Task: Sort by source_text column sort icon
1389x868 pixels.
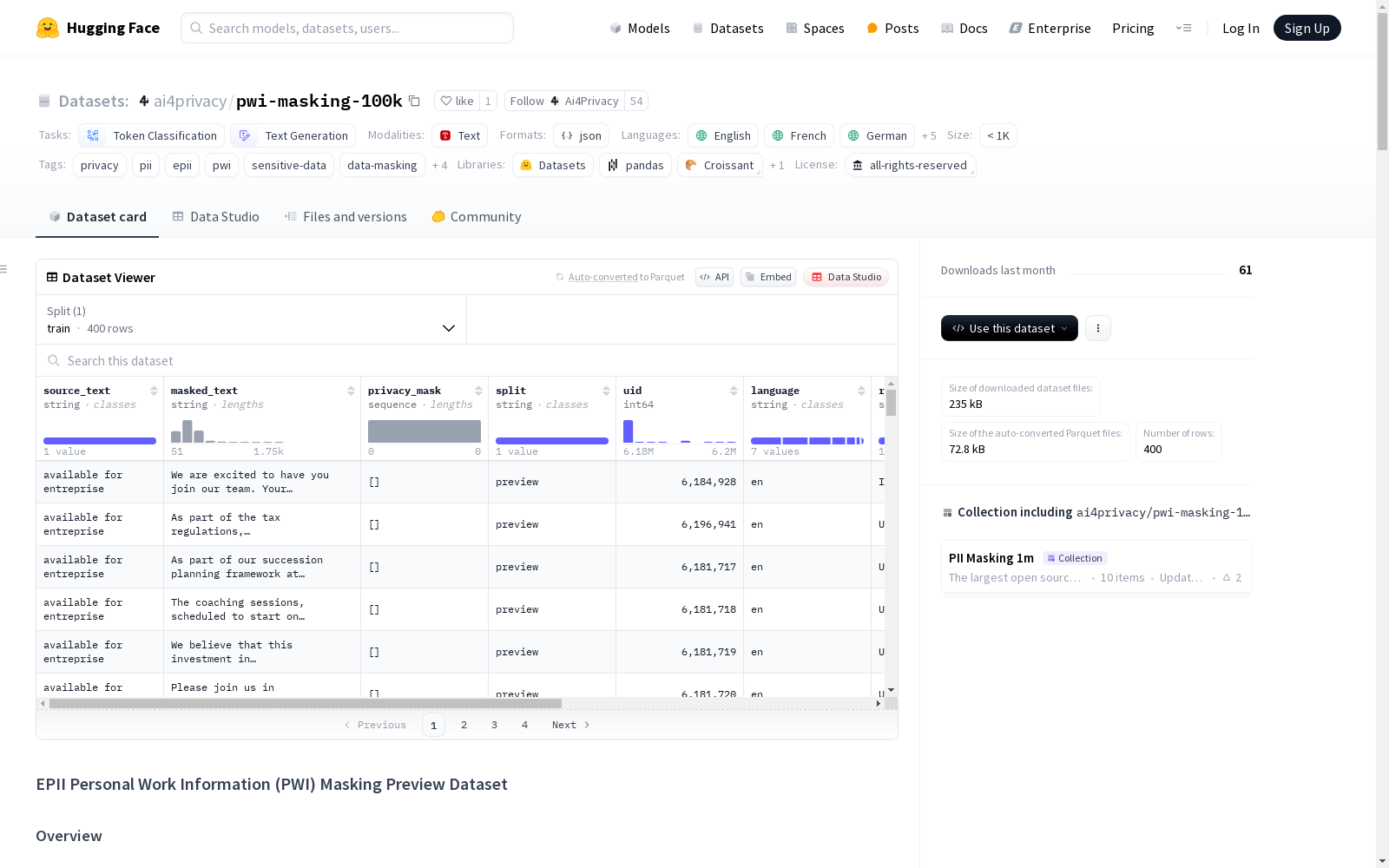Action: pos(154,391)
